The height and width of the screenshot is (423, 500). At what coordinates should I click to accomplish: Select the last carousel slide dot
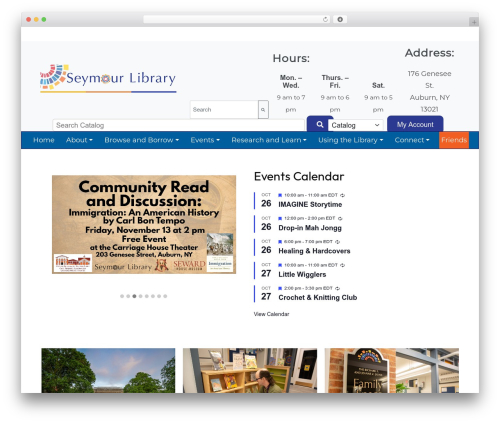coord(165,296)
